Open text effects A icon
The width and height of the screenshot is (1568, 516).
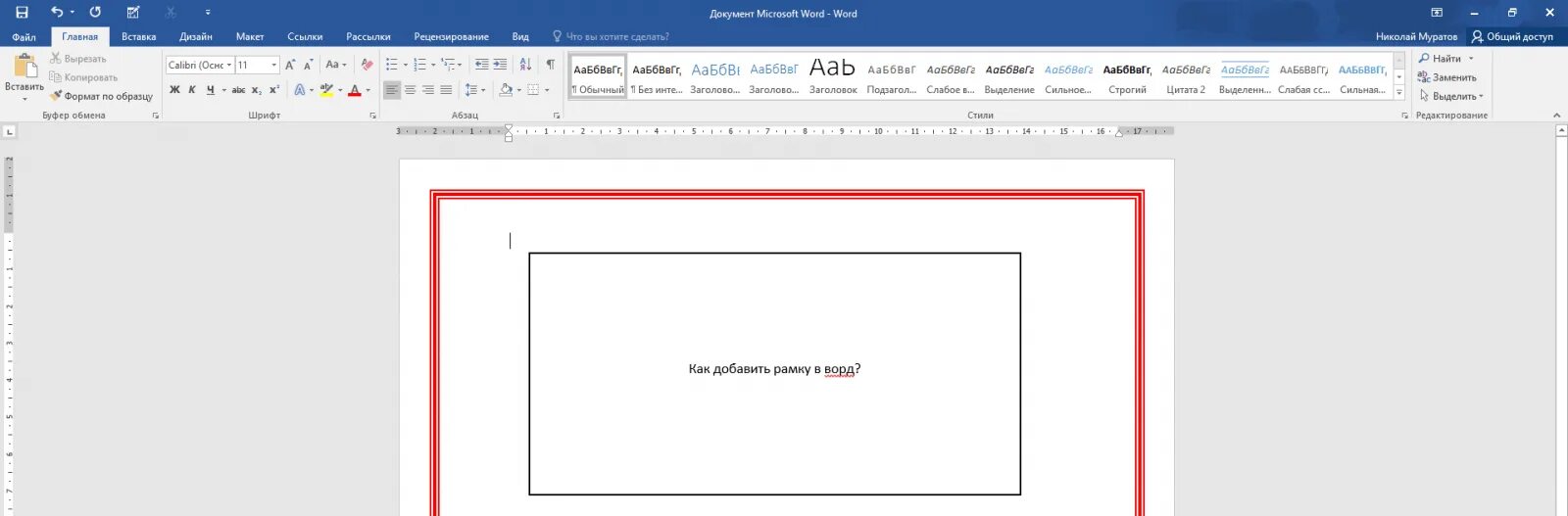(x=300, y=90)
